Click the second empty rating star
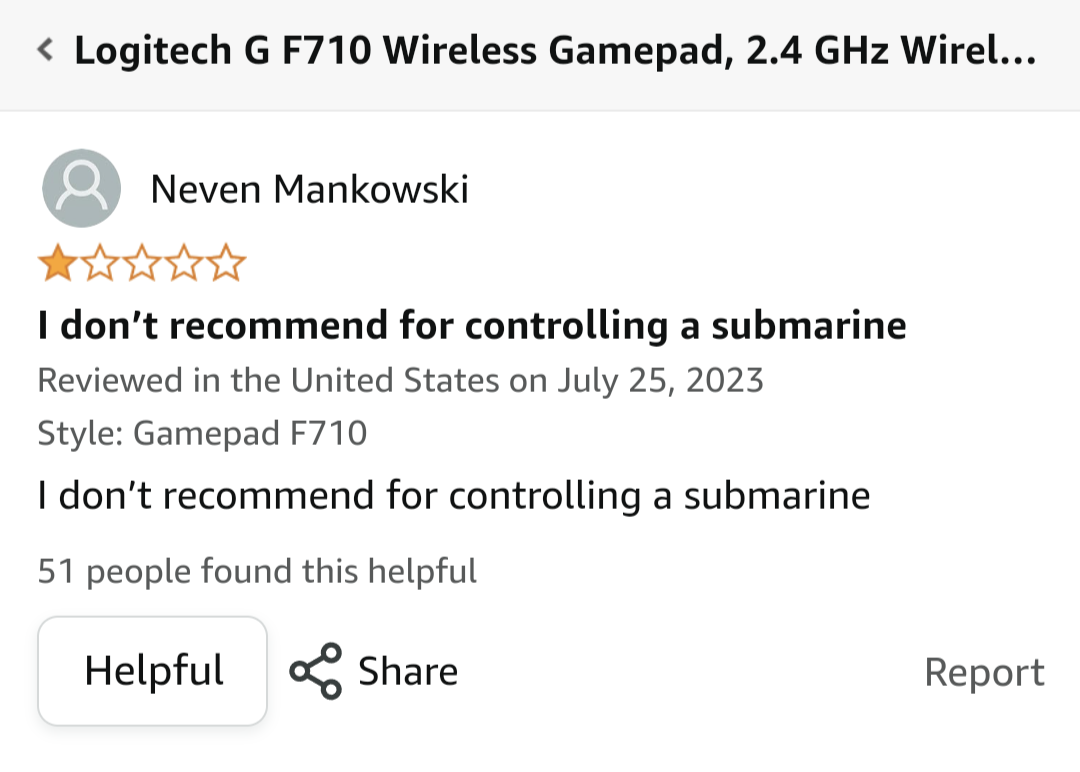 coord(101,263)
